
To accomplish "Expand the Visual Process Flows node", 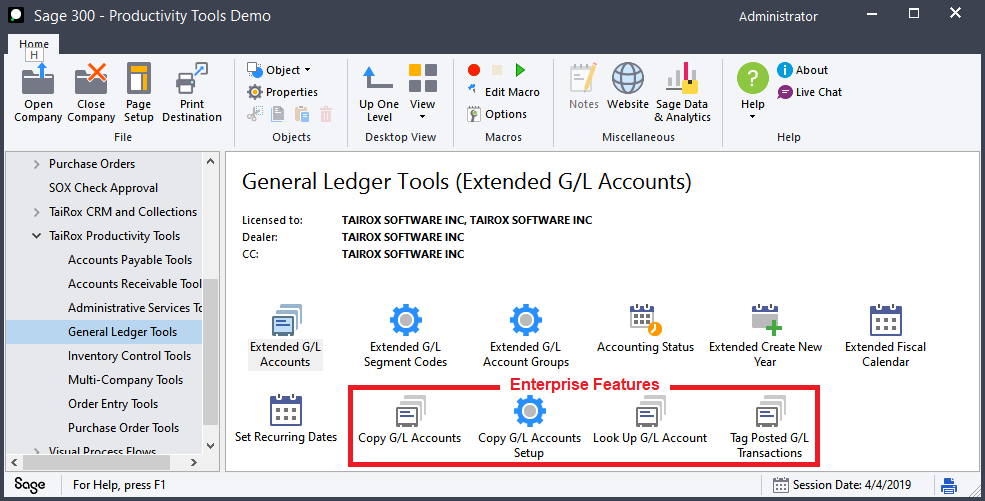I will [36, 451].
